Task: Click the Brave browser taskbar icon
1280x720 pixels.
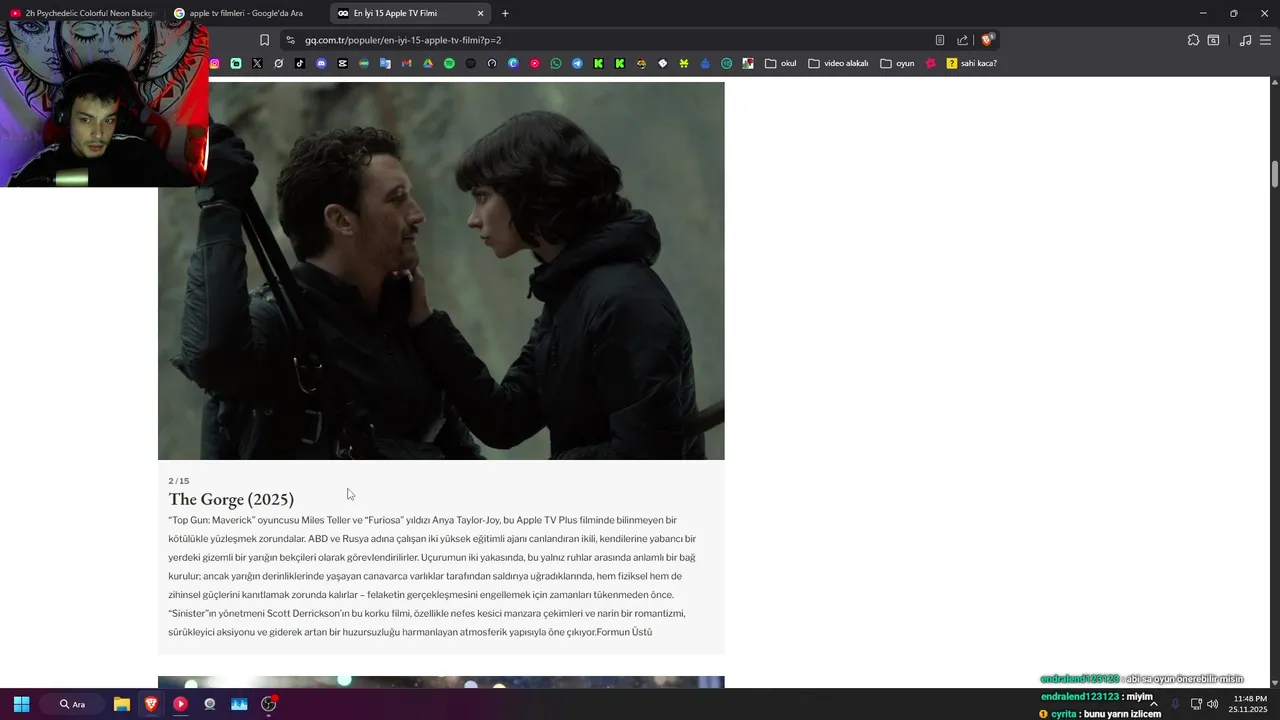Action: coord(151,704)
